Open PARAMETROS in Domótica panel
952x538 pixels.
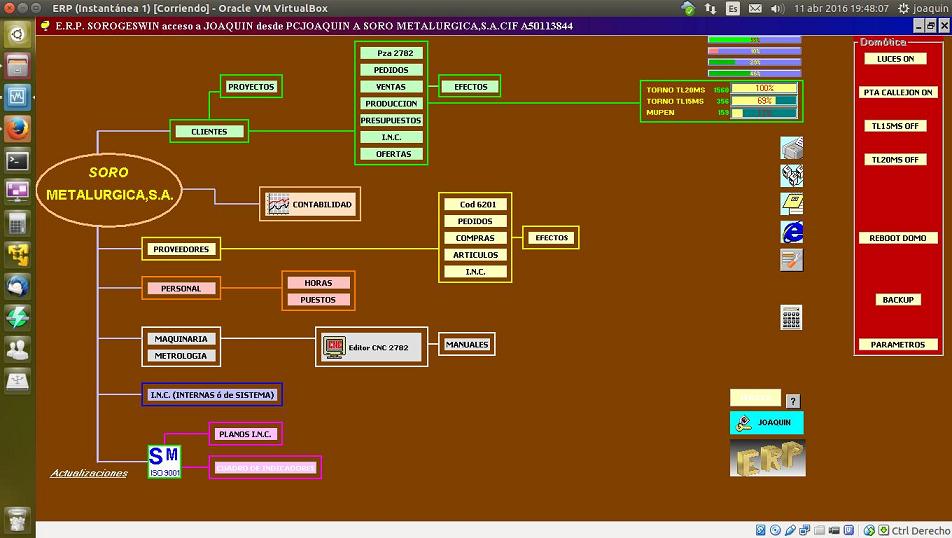pyautogui.click(x=898, y=344)
